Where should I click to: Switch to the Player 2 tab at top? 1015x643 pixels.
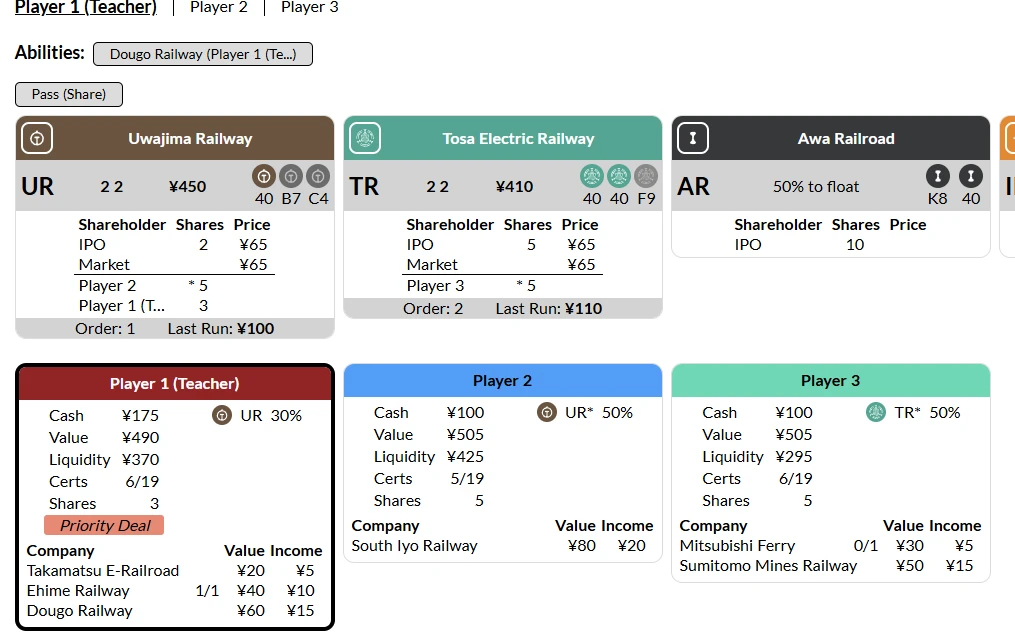pos(219,8)
